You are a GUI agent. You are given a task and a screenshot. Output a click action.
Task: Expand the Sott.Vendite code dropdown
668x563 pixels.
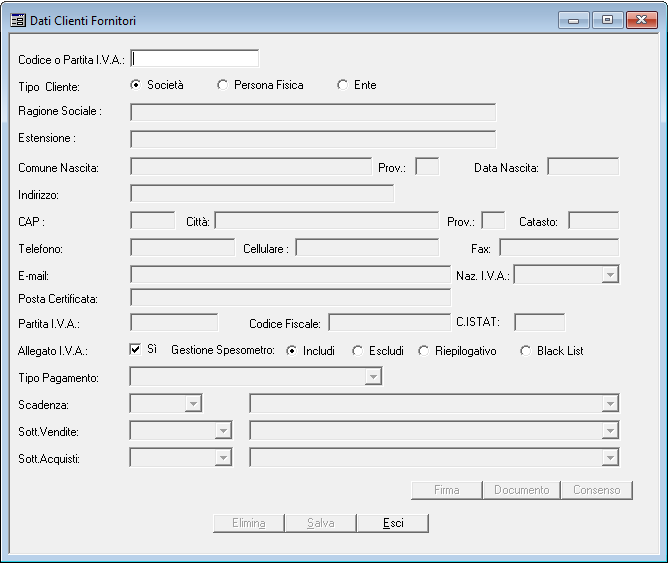click(222, 431)
